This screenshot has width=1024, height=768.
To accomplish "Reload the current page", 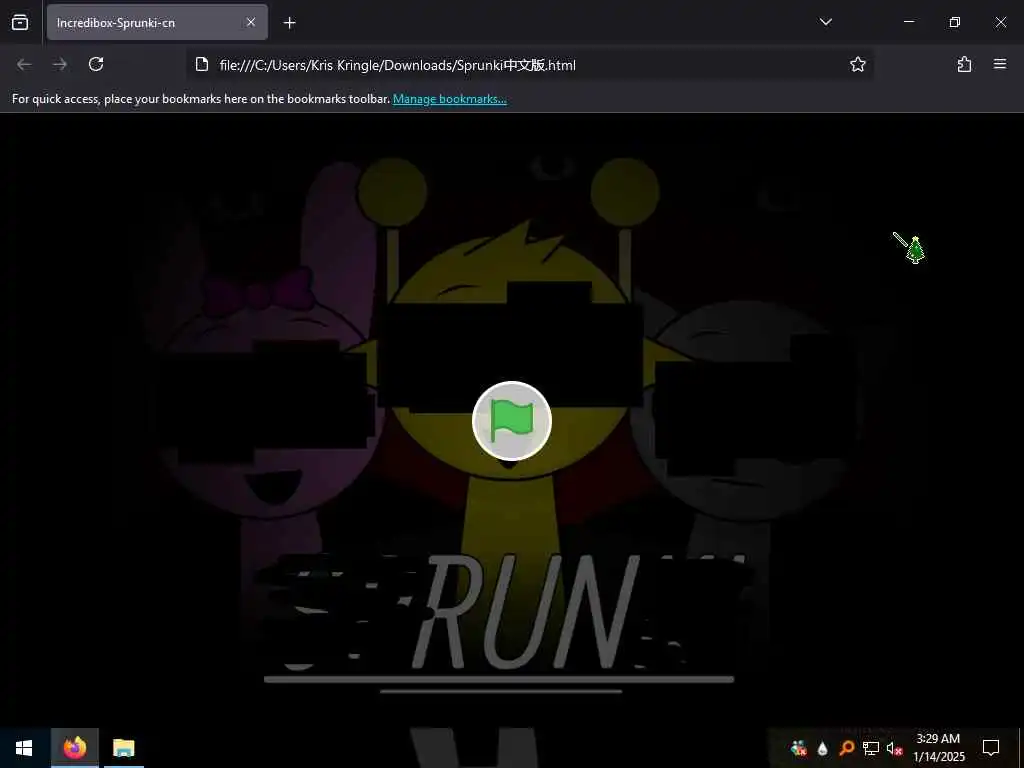I will coord(96,64).
